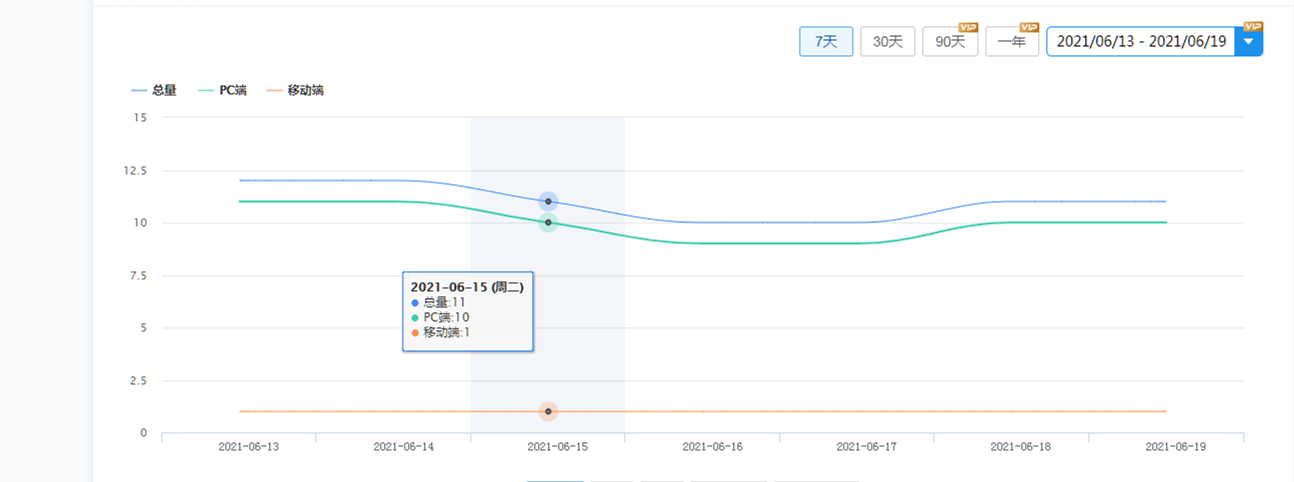Select the 一年 range button
This screenshot has width=1294, height=482.
1011,43
